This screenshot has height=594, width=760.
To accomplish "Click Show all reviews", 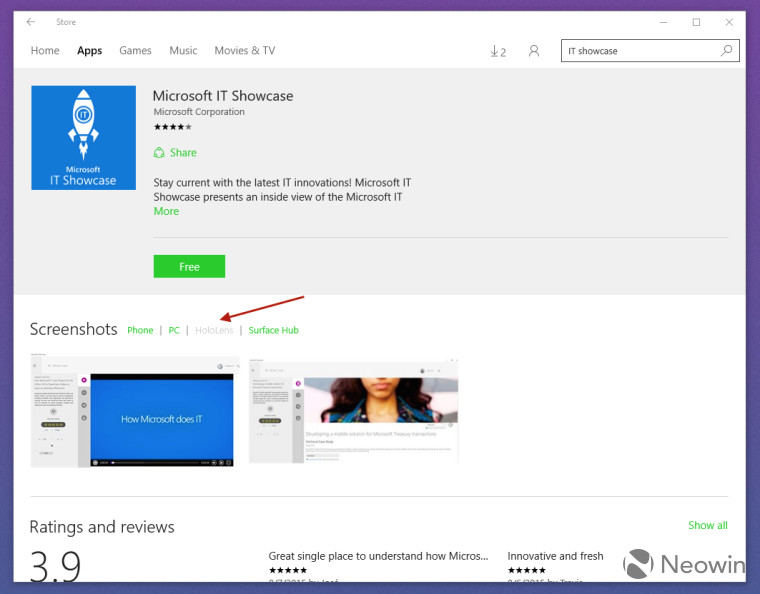I will click(708, 525).
